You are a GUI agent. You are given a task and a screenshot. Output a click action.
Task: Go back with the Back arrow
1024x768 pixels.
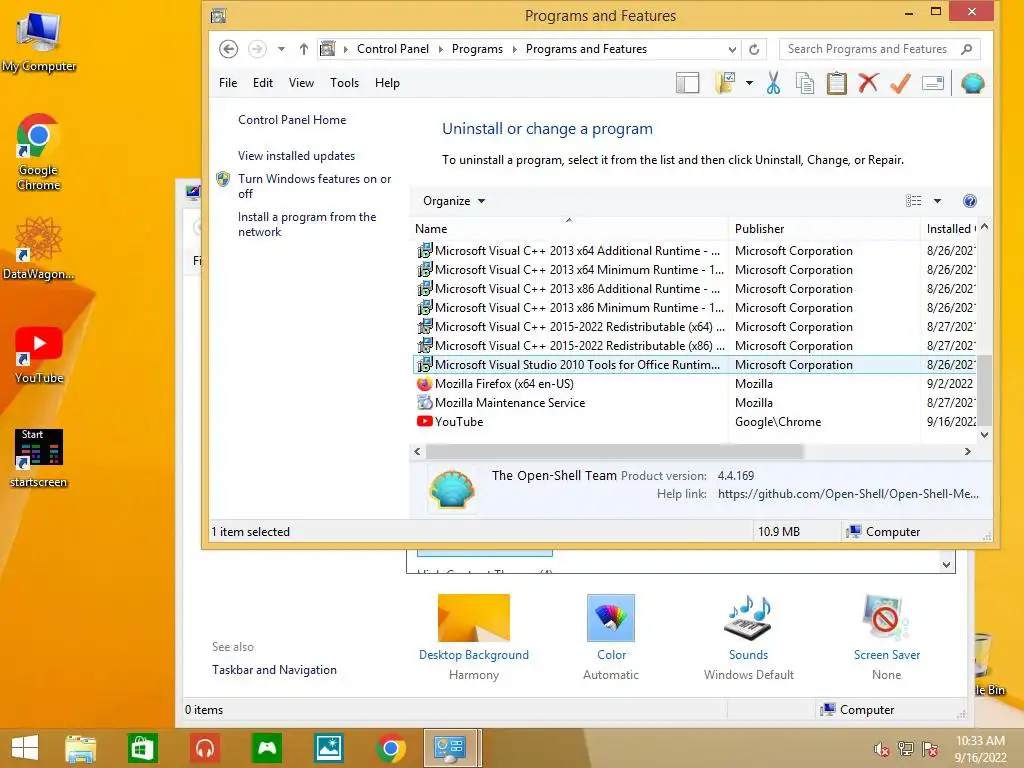228,49
